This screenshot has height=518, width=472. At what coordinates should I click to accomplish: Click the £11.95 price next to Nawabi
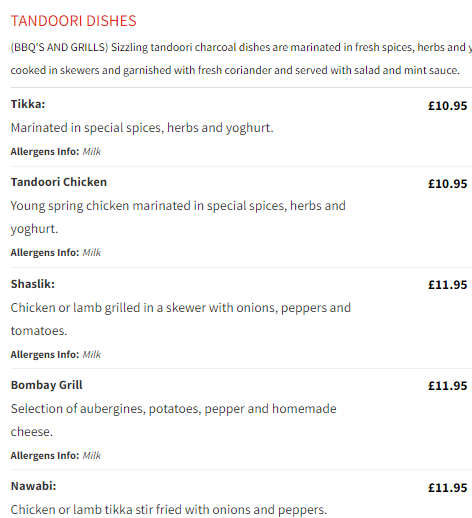point(448,488)
